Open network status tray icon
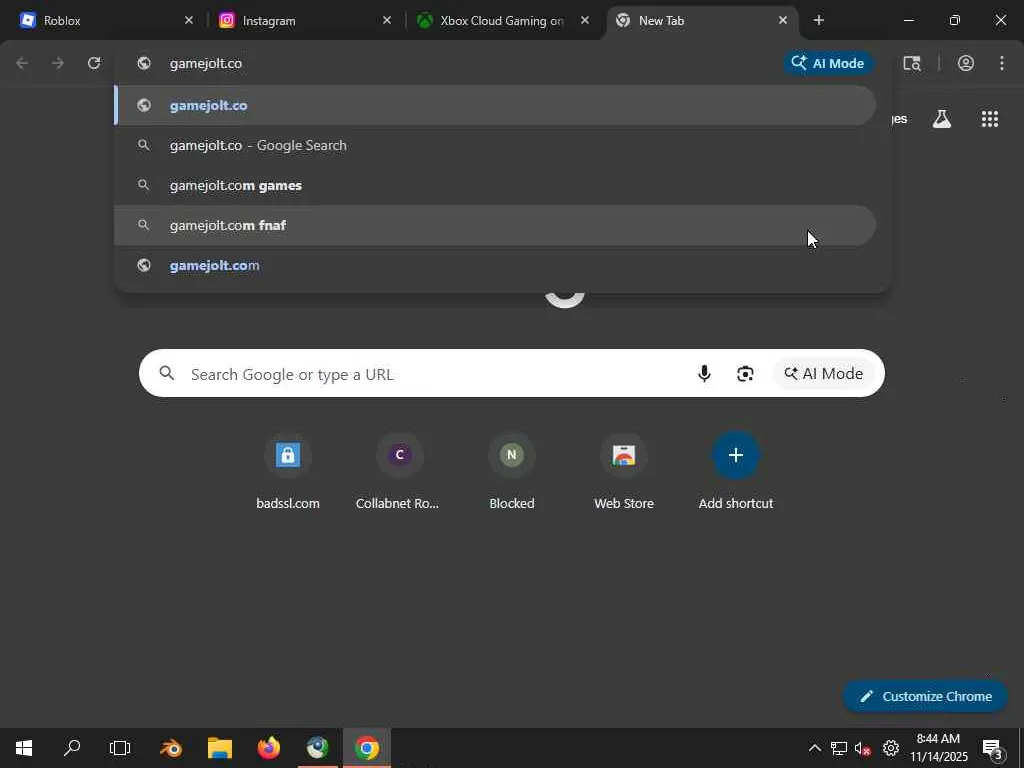Screen dimensions: 1024x768 [x=839, y=748]
